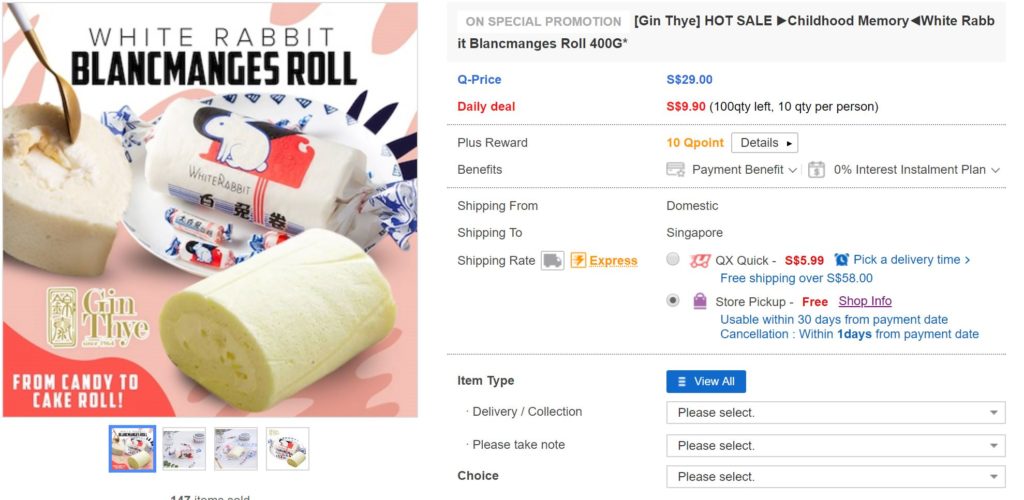Image resolution: width=1024 pixels, height=500 pixels.
Task: Click the View All button
Action: click(706, 381)
